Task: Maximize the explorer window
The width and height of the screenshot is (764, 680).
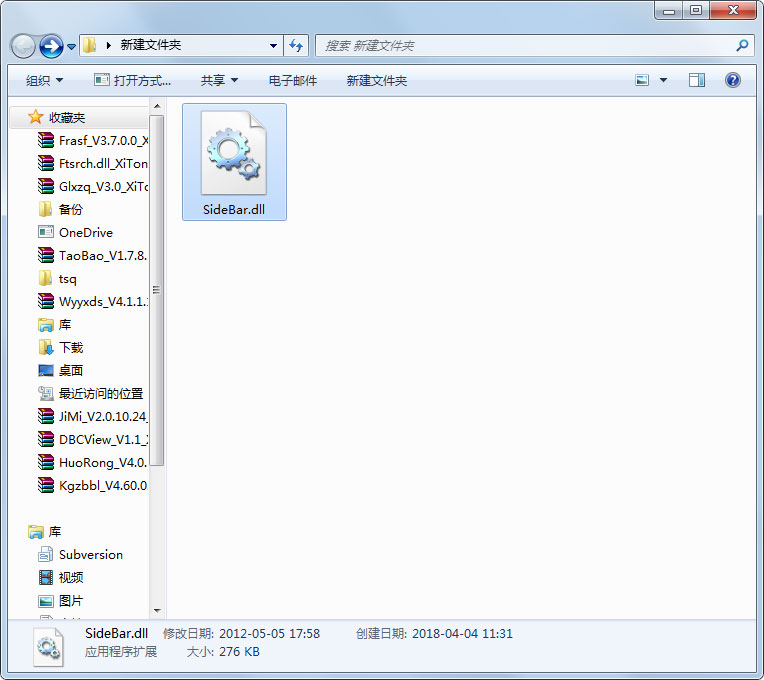Action: click(x=696, y=11)
